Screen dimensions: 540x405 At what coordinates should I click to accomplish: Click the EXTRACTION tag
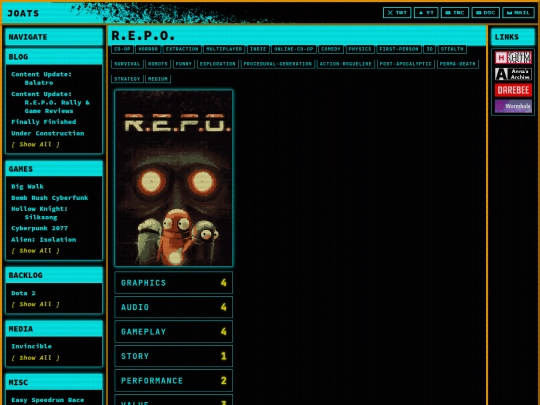click(x=182, y=49)
